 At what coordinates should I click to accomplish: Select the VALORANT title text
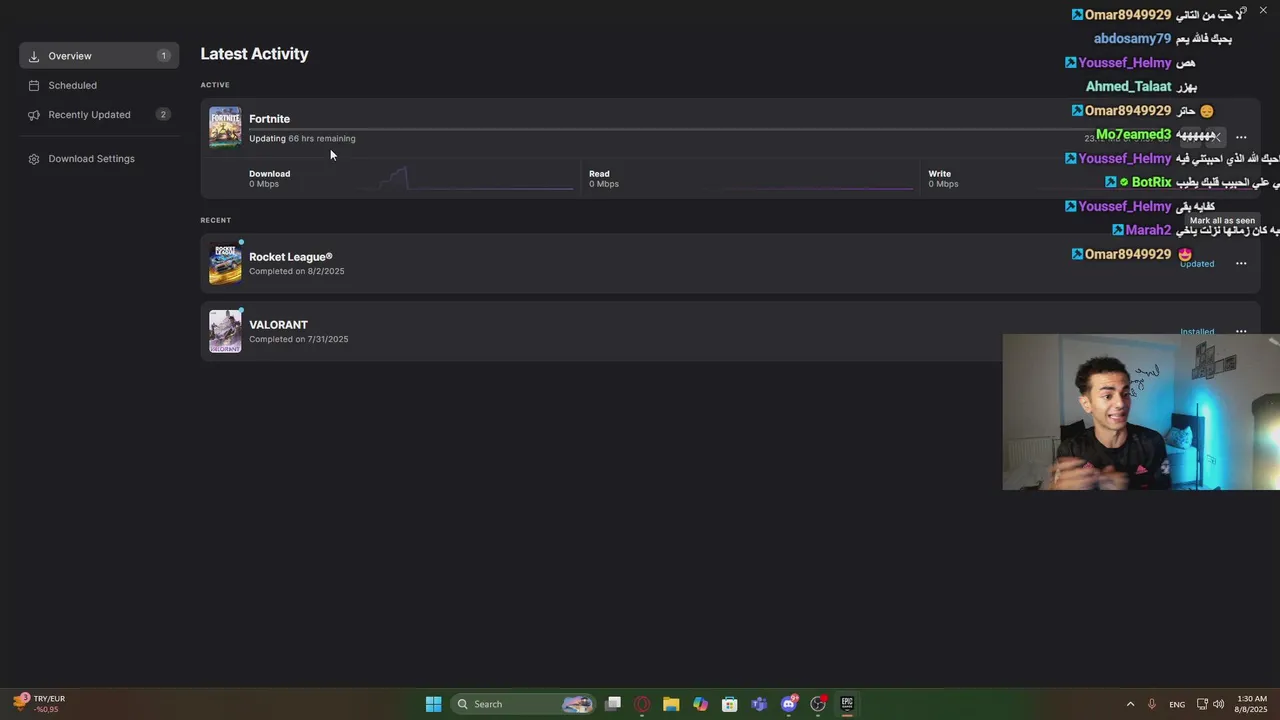[278, 325]
